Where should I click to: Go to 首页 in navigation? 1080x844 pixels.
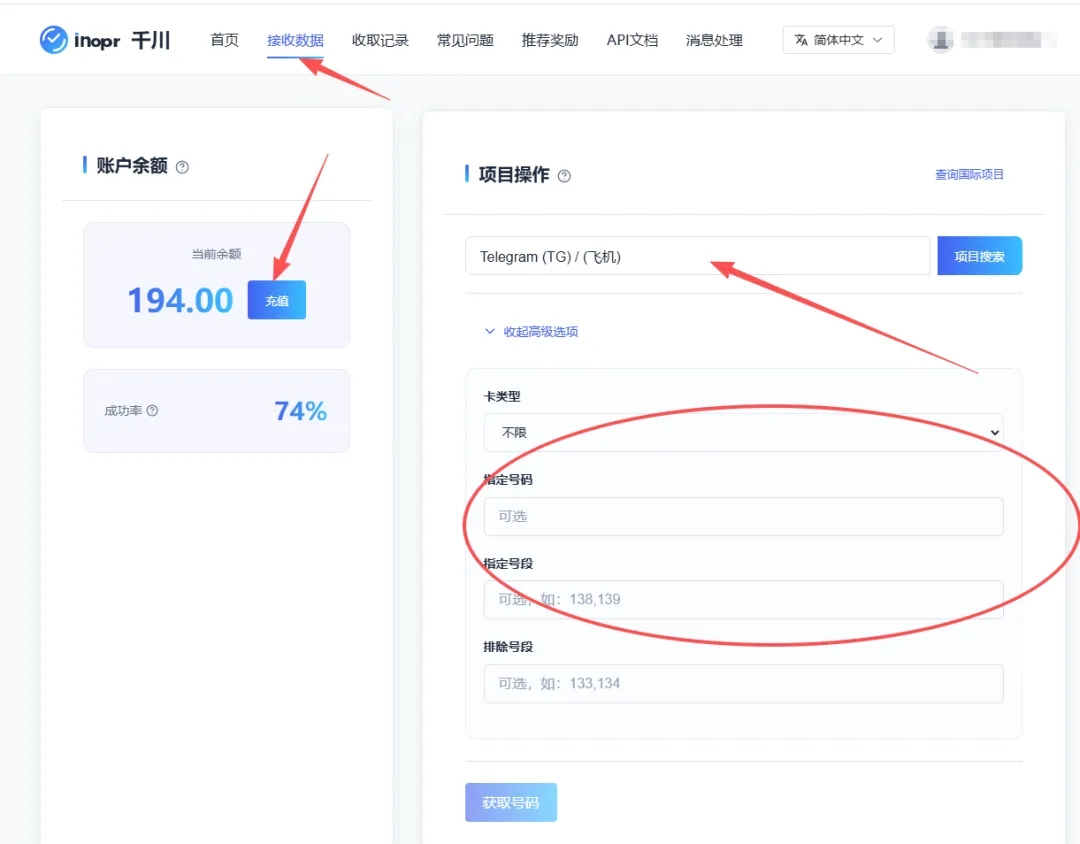pyautogui.click(x=225, y=40)
